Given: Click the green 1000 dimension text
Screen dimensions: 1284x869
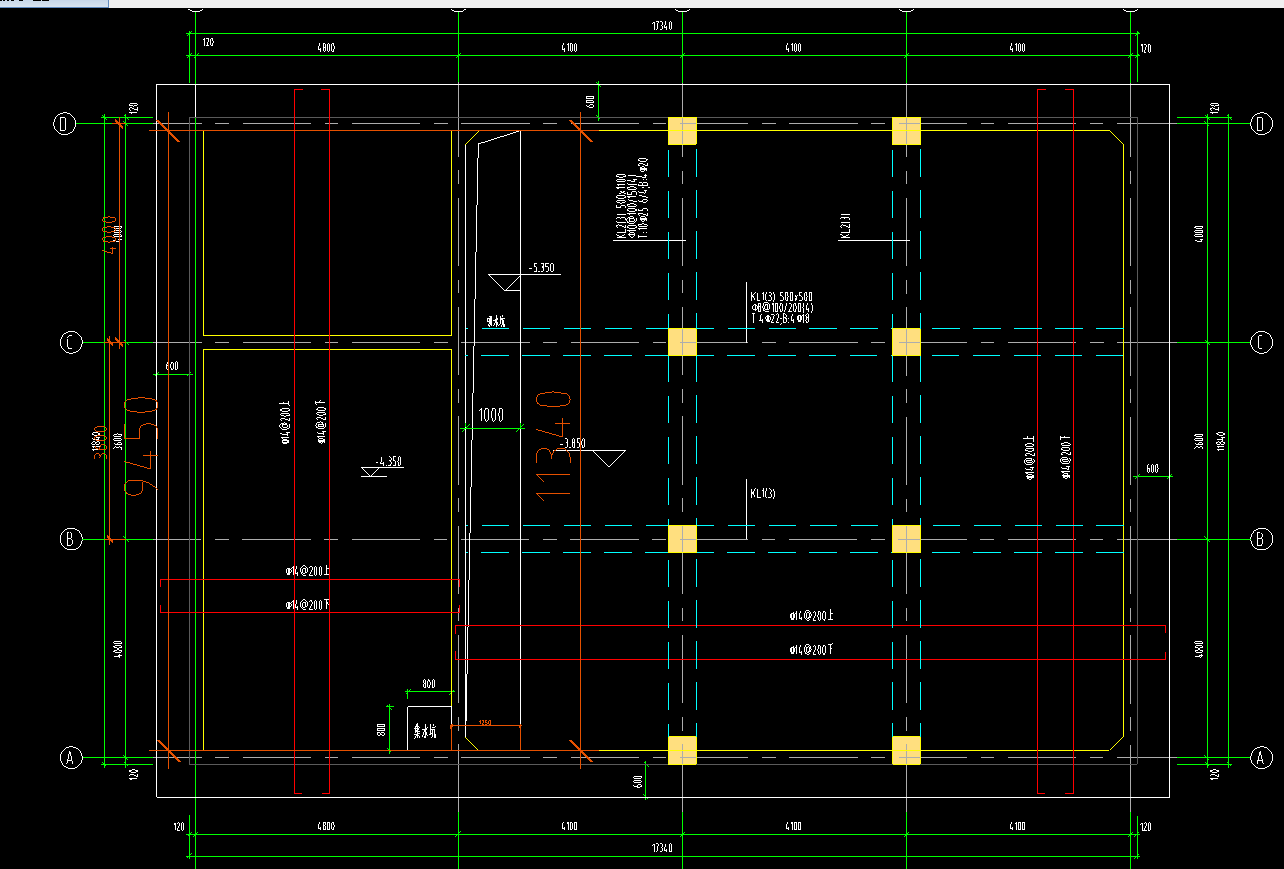Looking at the screenshot, I should pyautogui.click(x=491, y=415).
